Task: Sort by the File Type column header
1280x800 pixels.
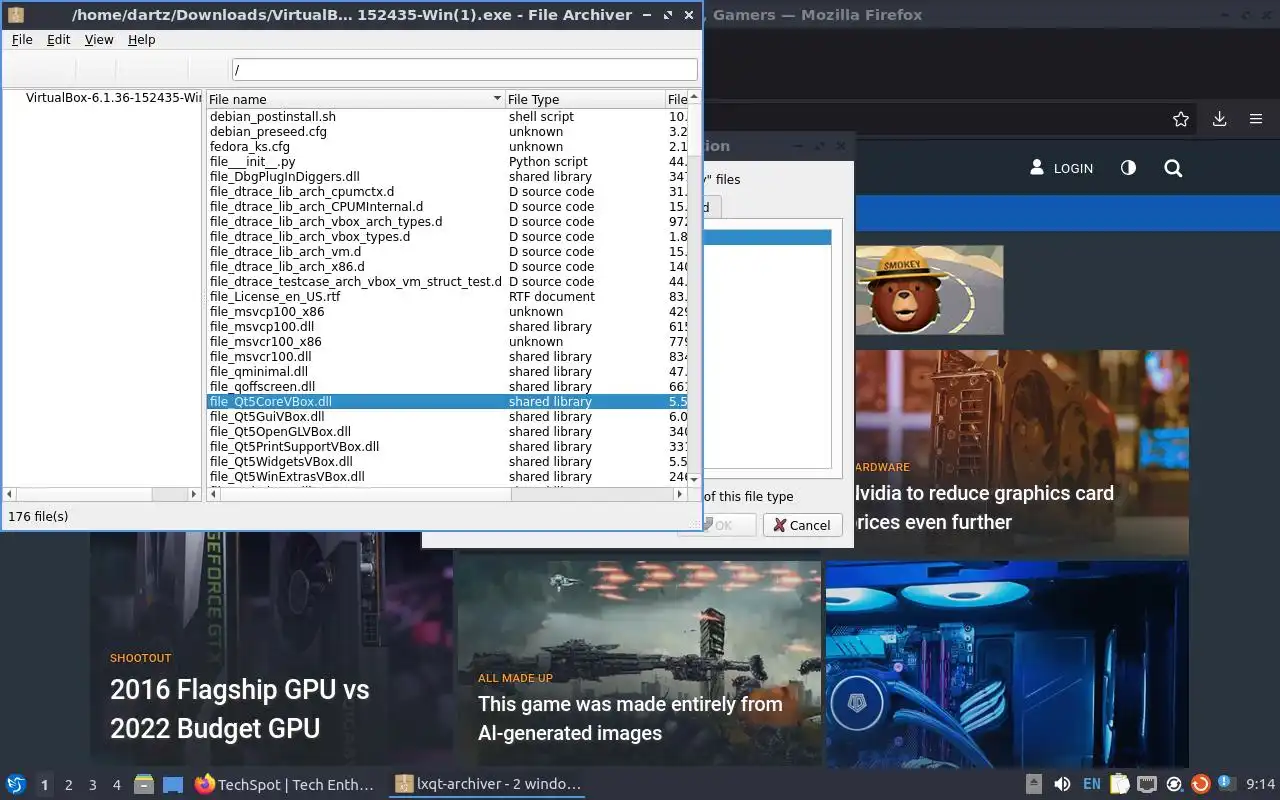Action: tap(585, 99)
